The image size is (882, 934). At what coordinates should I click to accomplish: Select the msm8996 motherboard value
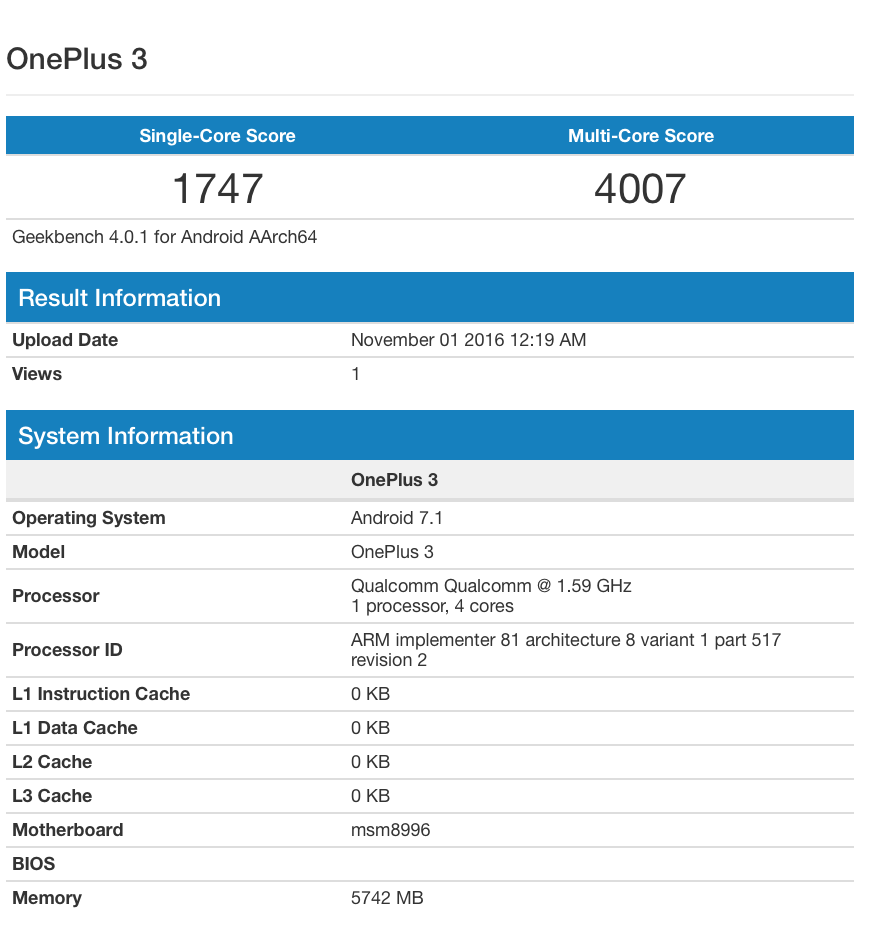pos(390,830)
